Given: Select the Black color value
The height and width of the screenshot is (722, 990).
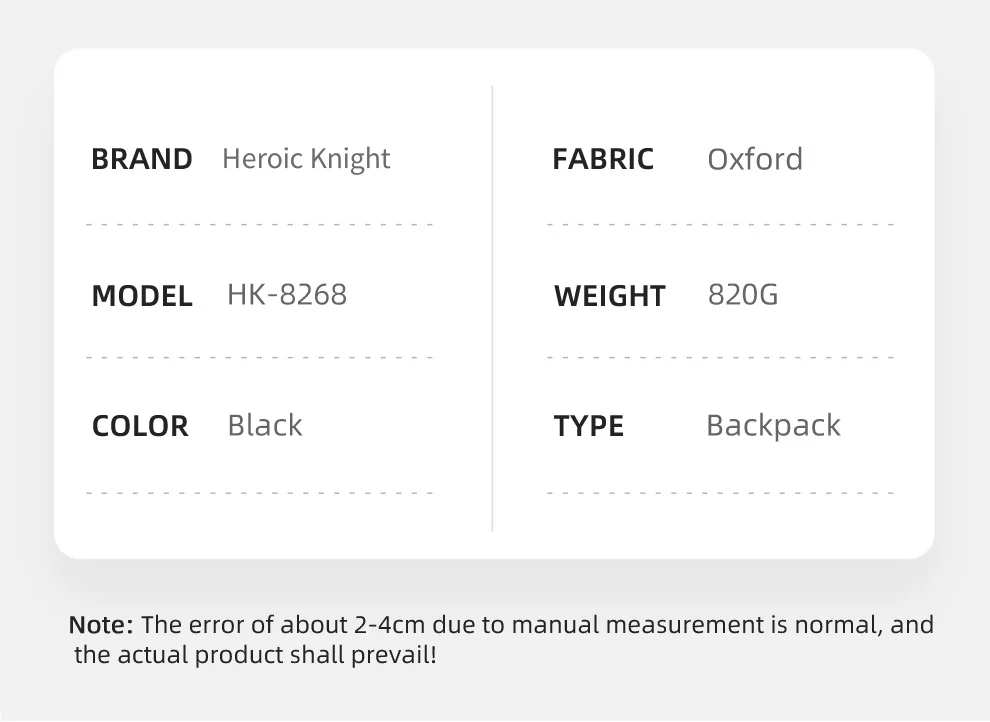Looking at the screenshot, I should [265, 425].
